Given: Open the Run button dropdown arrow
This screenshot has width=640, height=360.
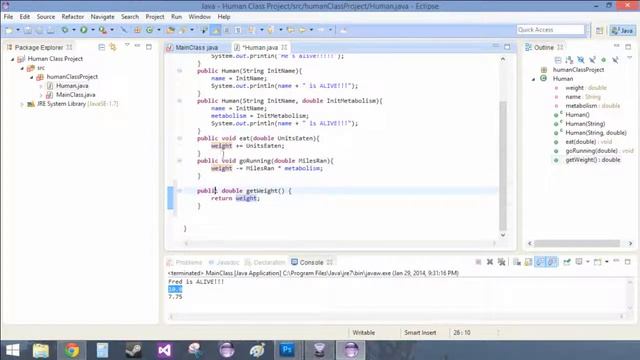Looking at the screenshot, I should click(93, 30).
